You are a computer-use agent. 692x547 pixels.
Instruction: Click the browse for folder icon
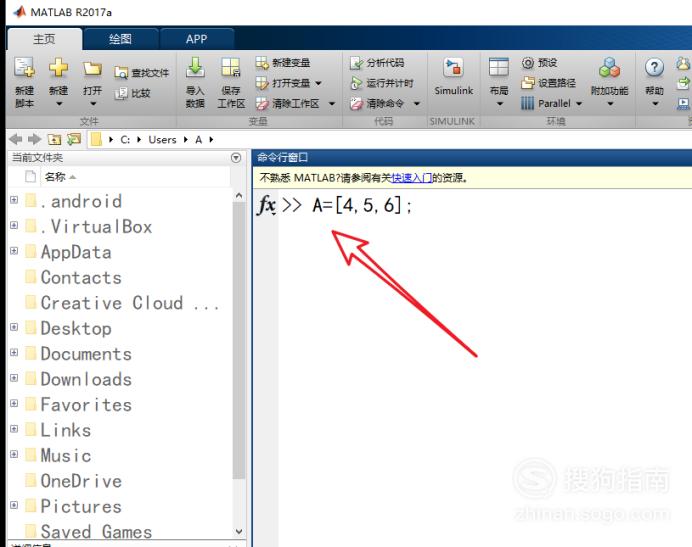74,140
